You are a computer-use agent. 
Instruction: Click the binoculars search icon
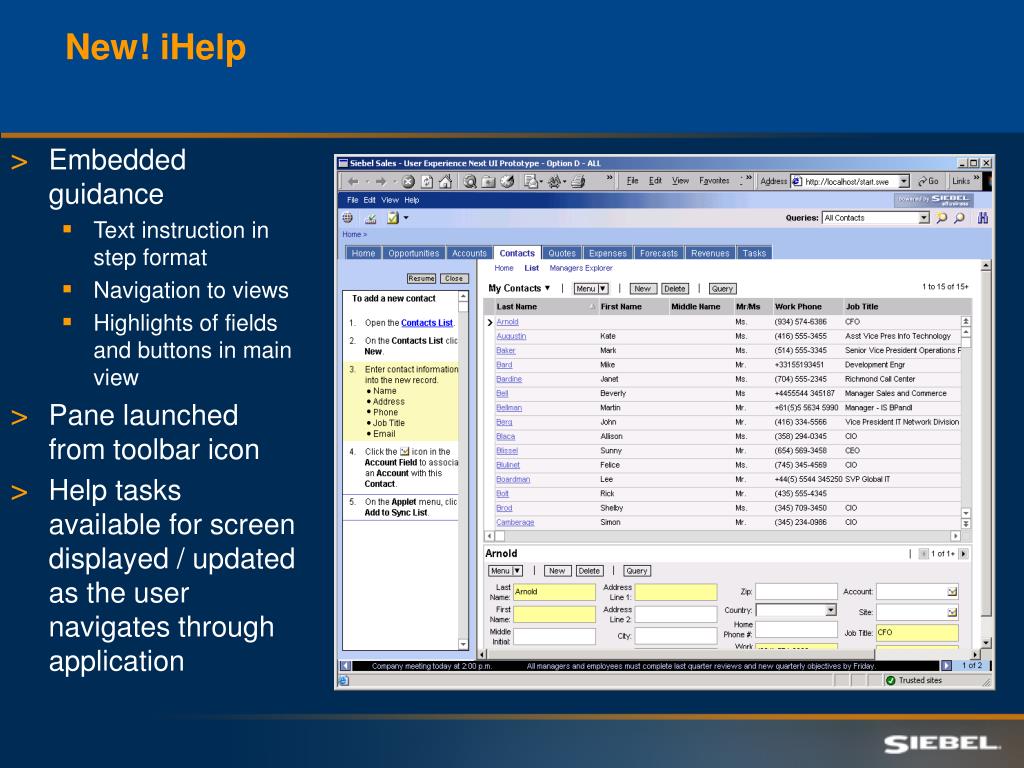point(982,218)
